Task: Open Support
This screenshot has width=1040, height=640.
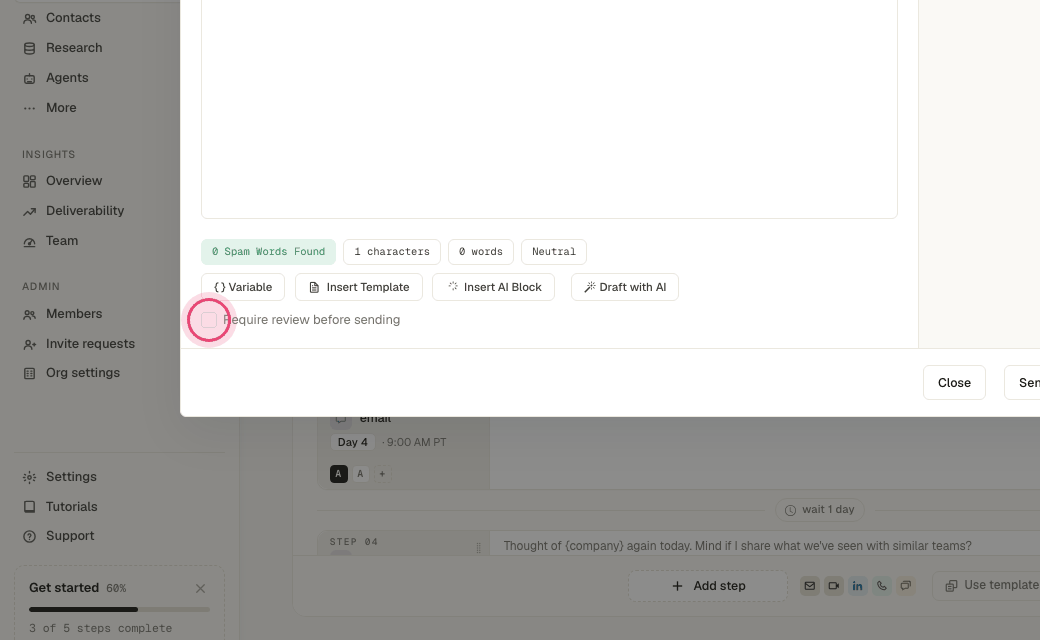Action: pyautogui.click(x=70, y=536)
